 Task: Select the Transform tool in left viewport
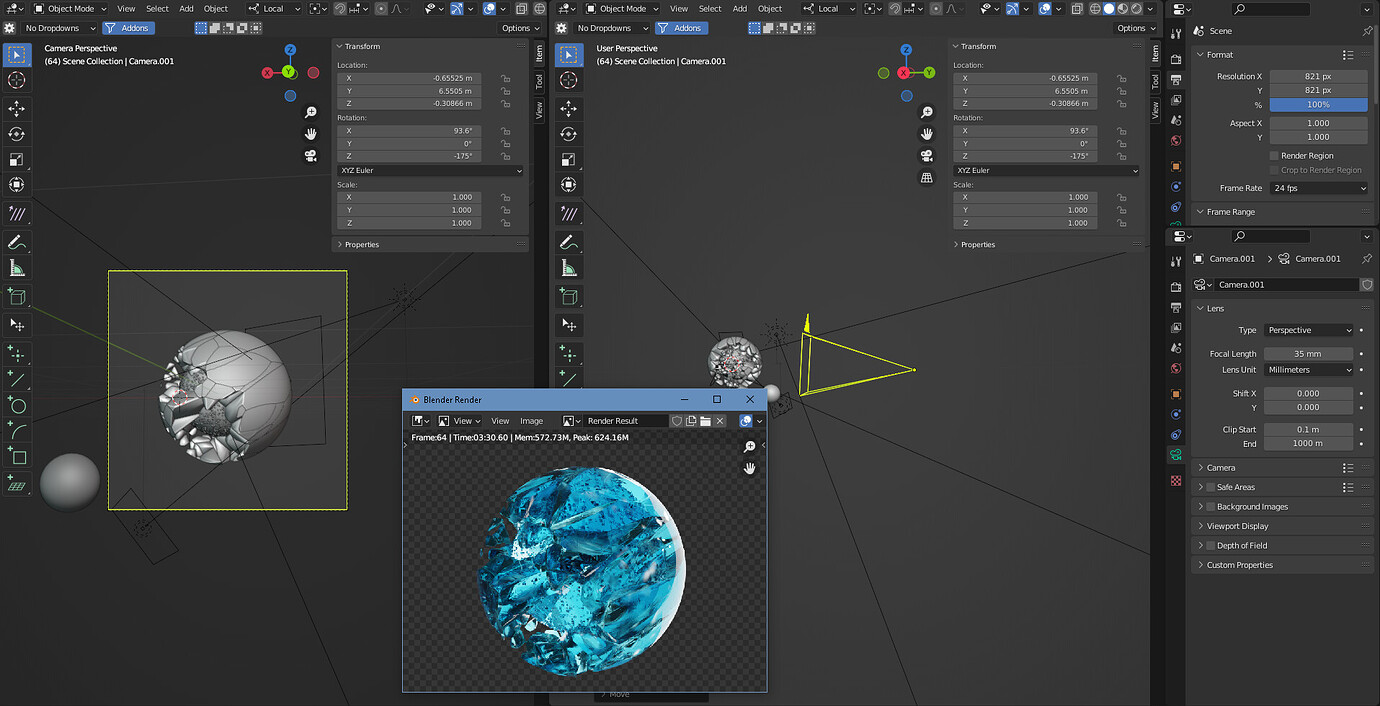tap(17, 185)
